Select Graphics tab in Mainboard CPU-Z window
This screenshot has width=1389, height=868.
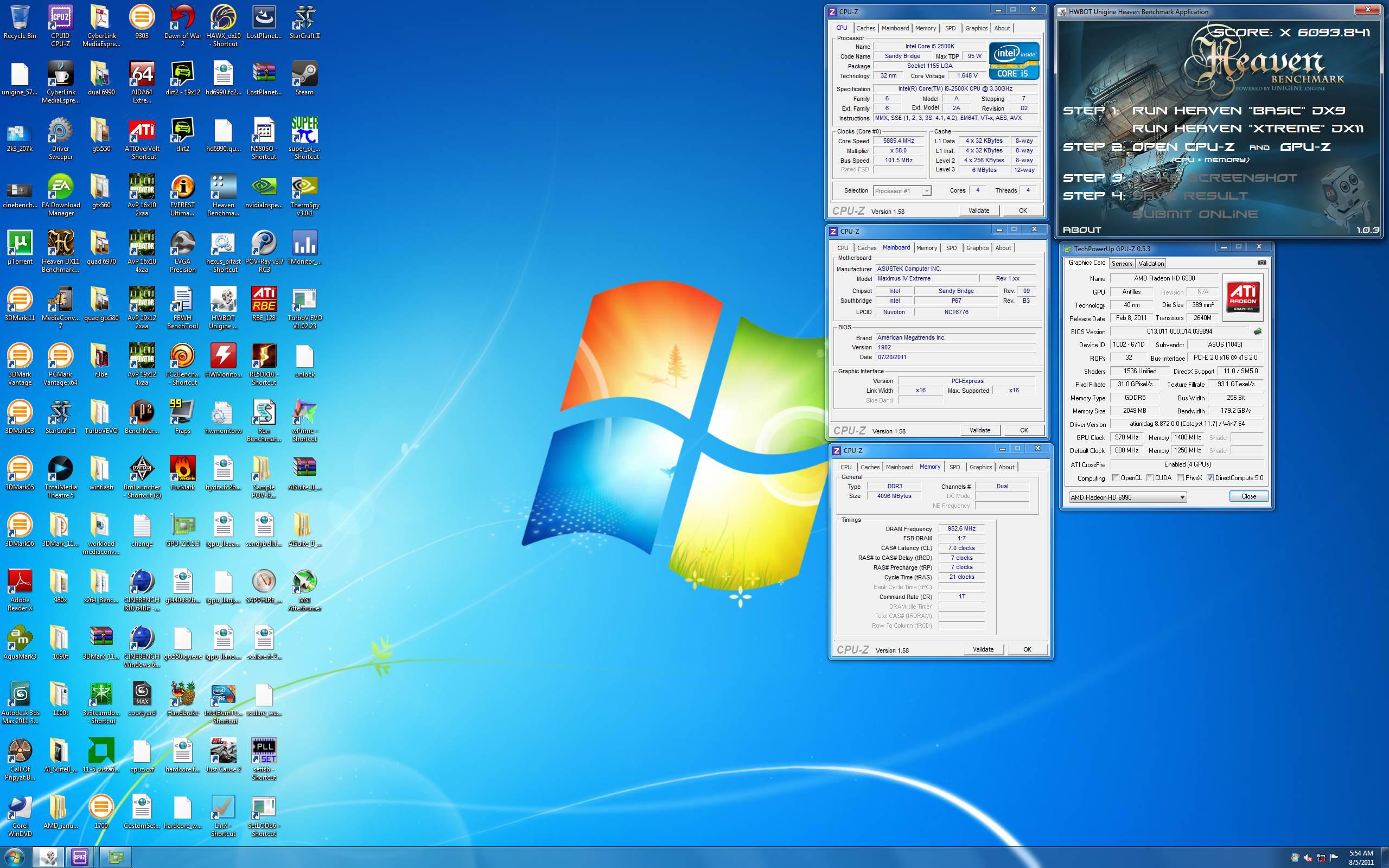pyautogui.click(x=978, y=248)
